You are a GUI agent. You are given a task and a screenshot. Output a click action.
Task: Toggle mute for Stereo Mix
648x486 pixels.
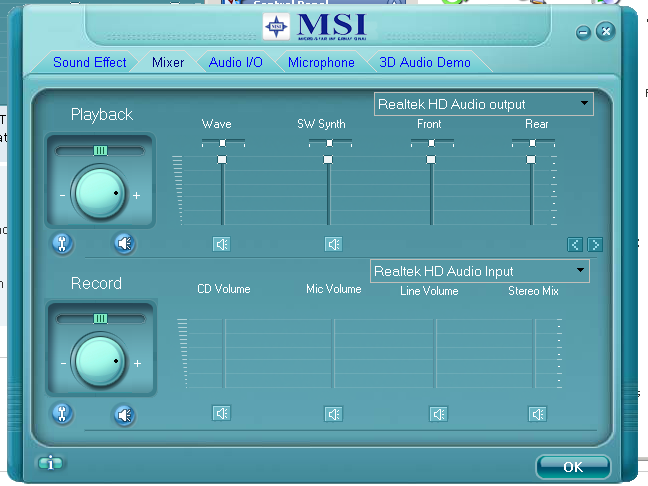(538, 413)
